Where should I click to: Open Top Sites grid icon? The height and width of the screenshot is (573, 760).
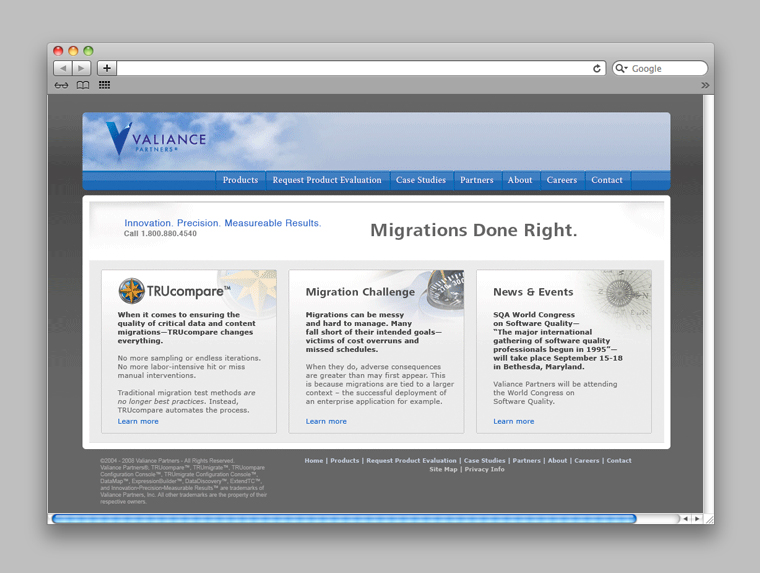tap(104, 85)
